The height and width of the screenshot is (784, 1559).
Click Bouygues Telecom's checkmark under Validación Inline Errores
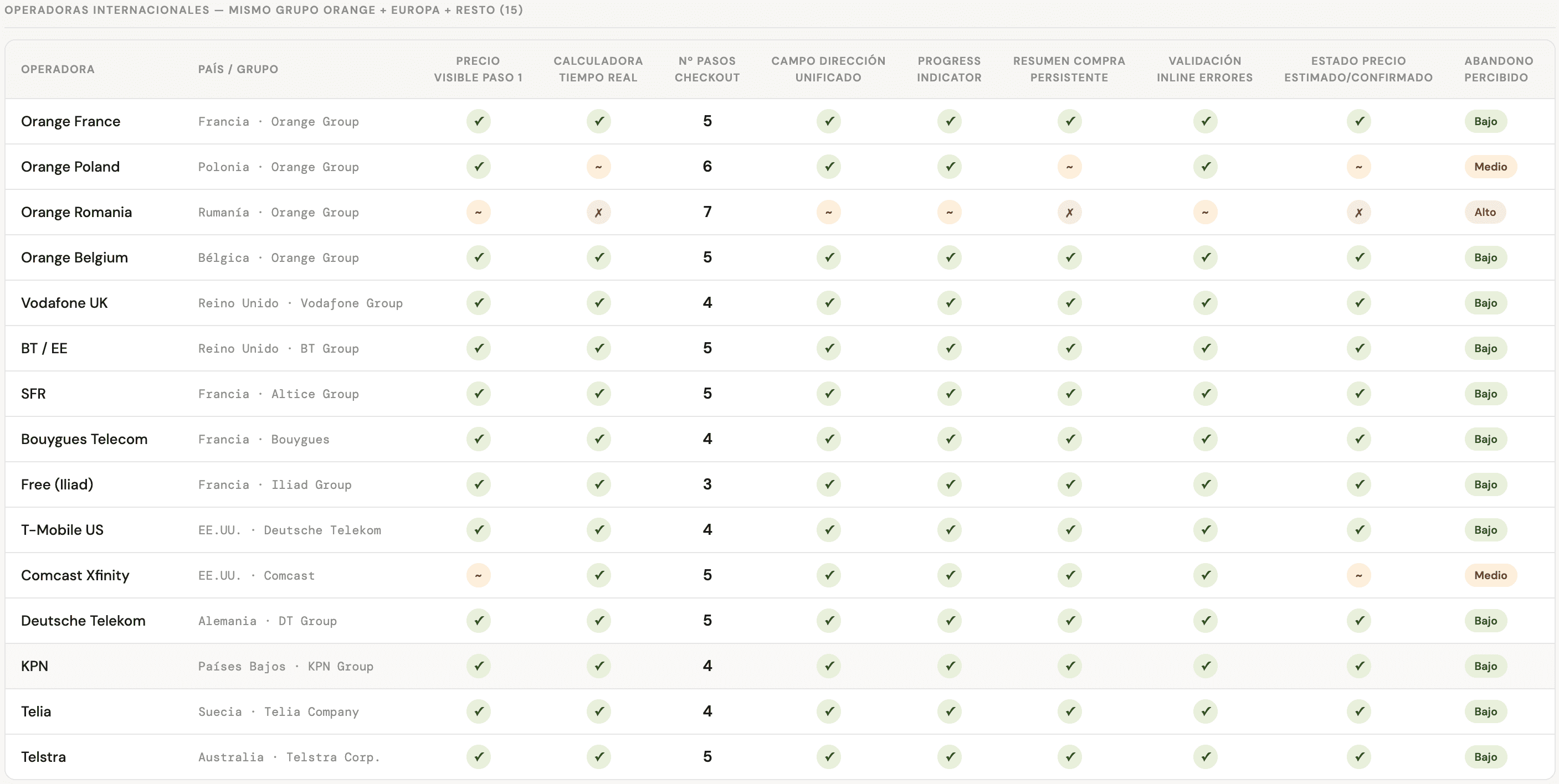point(1205,439)
